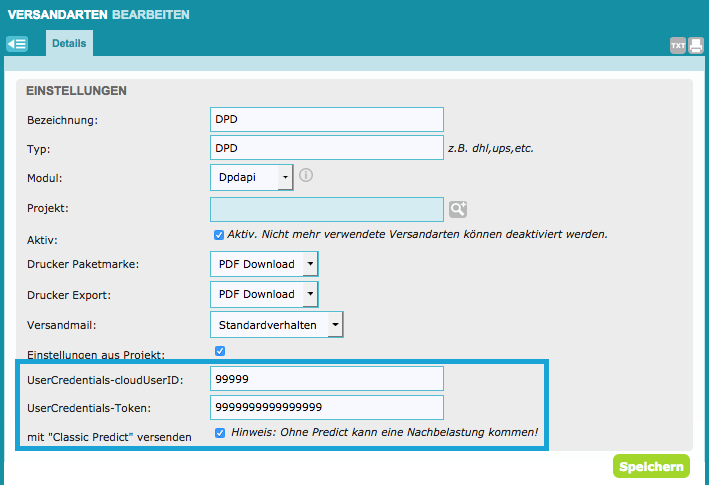Click the info icon next to Modul
The height and width of the screenshot is (485, 709).
[306, 176]
